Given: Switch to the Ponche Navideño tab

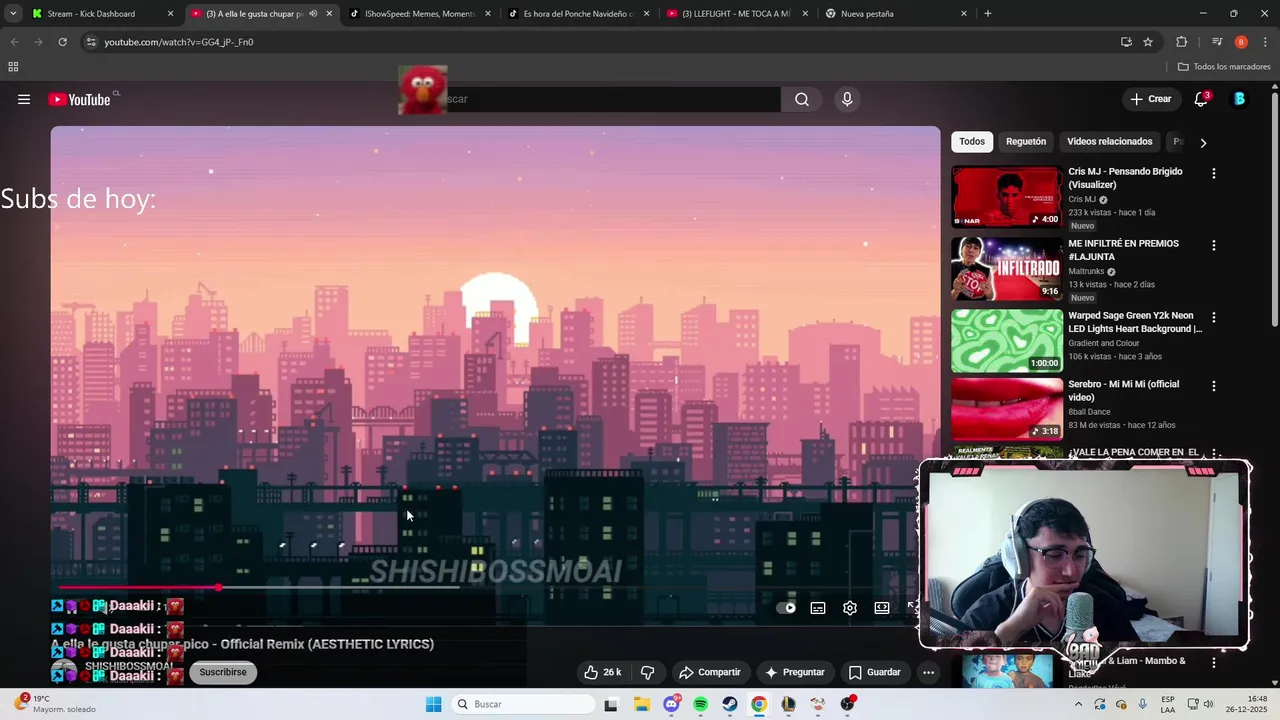Looking at the screenshot, I should pos(579,14).
